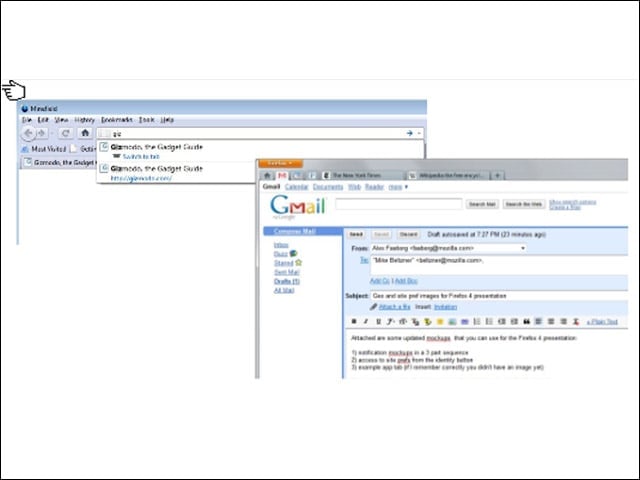640x480 pixels.
Task: Open the History menu in Minefield
Action: click(x=84, y=120)
